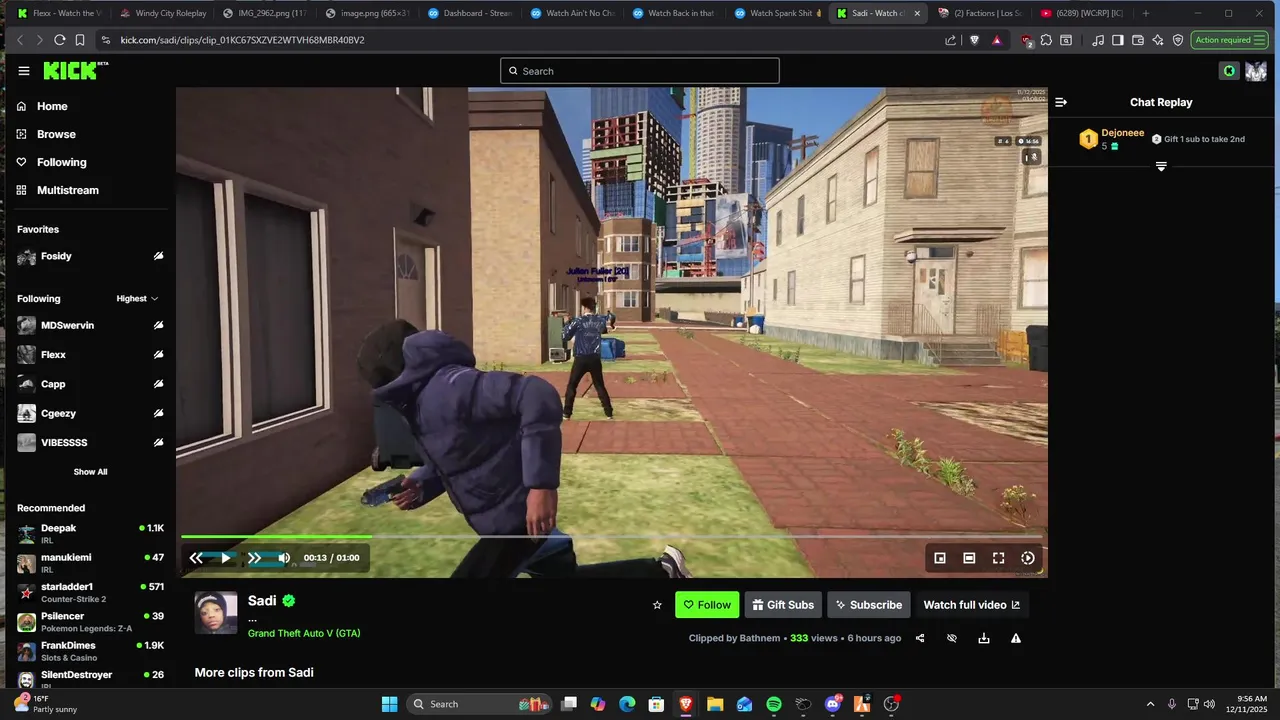Open Grand Theft Auto V category link
Image resolution: width=1280 pixels, height=720 pixels.
click(x=304, y=633)
